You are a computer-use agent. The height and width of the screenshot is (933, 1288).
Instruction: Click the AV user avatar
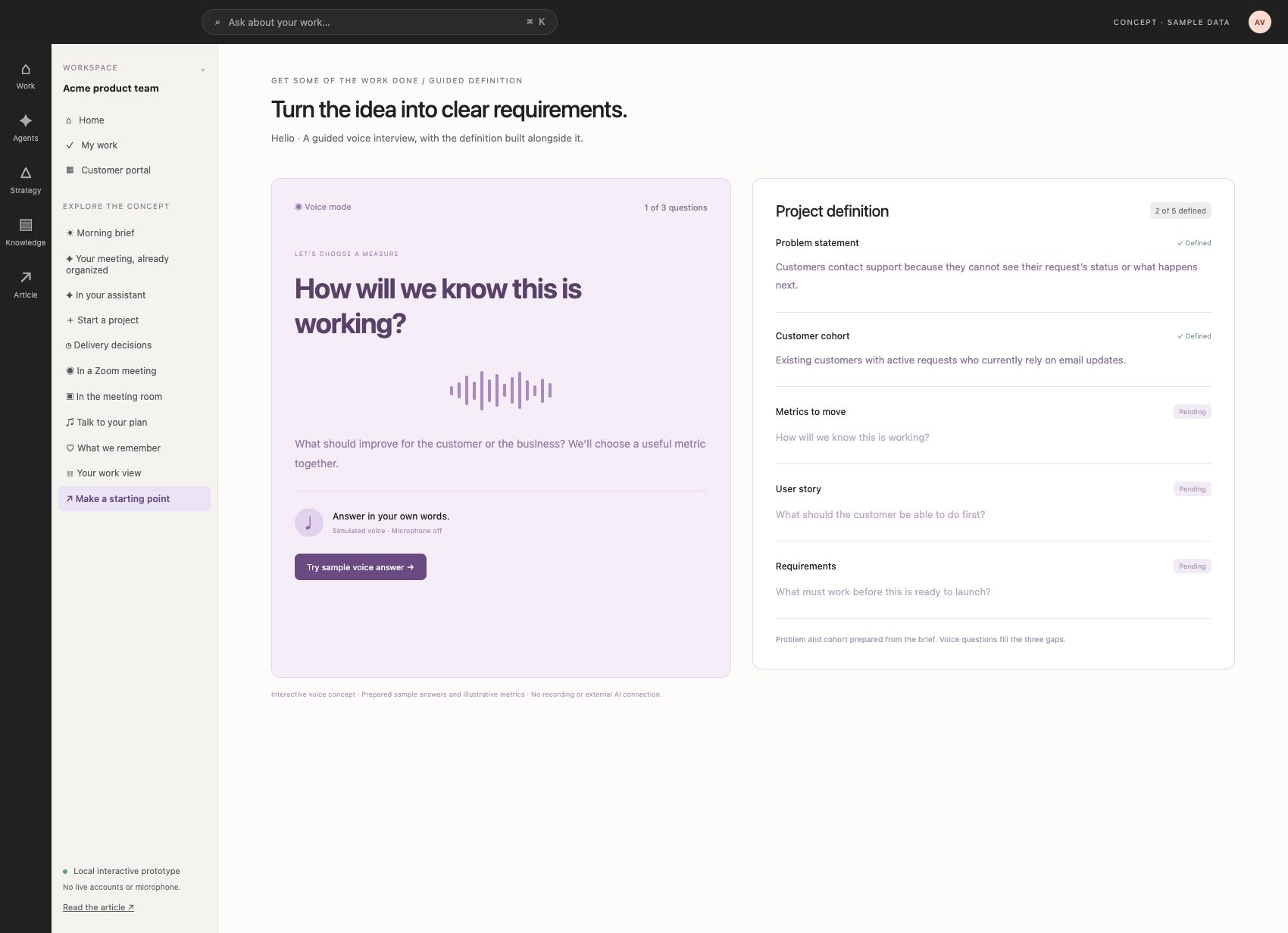(1259, 22)
